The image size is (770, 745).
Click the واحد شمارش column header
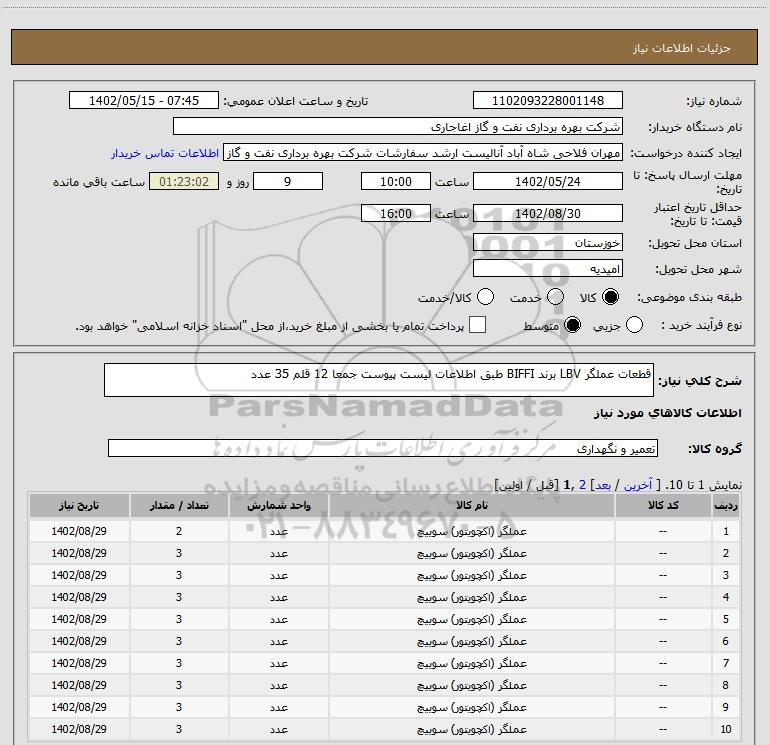278,505
